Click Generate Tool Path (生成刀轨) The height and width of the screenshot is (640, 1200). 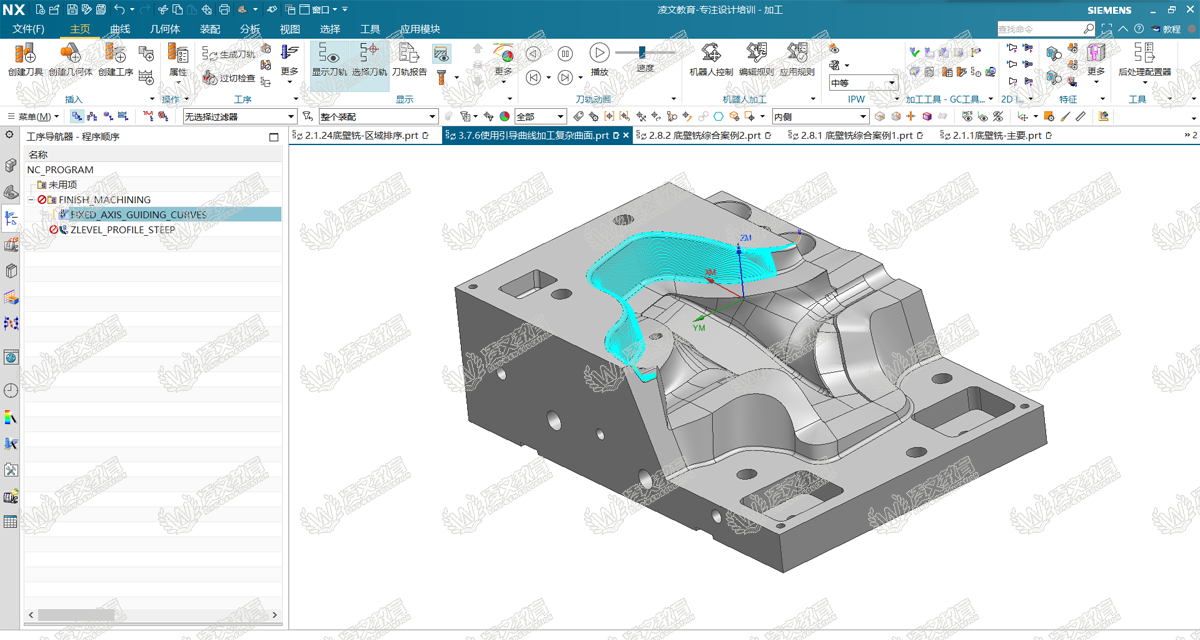[x=228, y=54]
